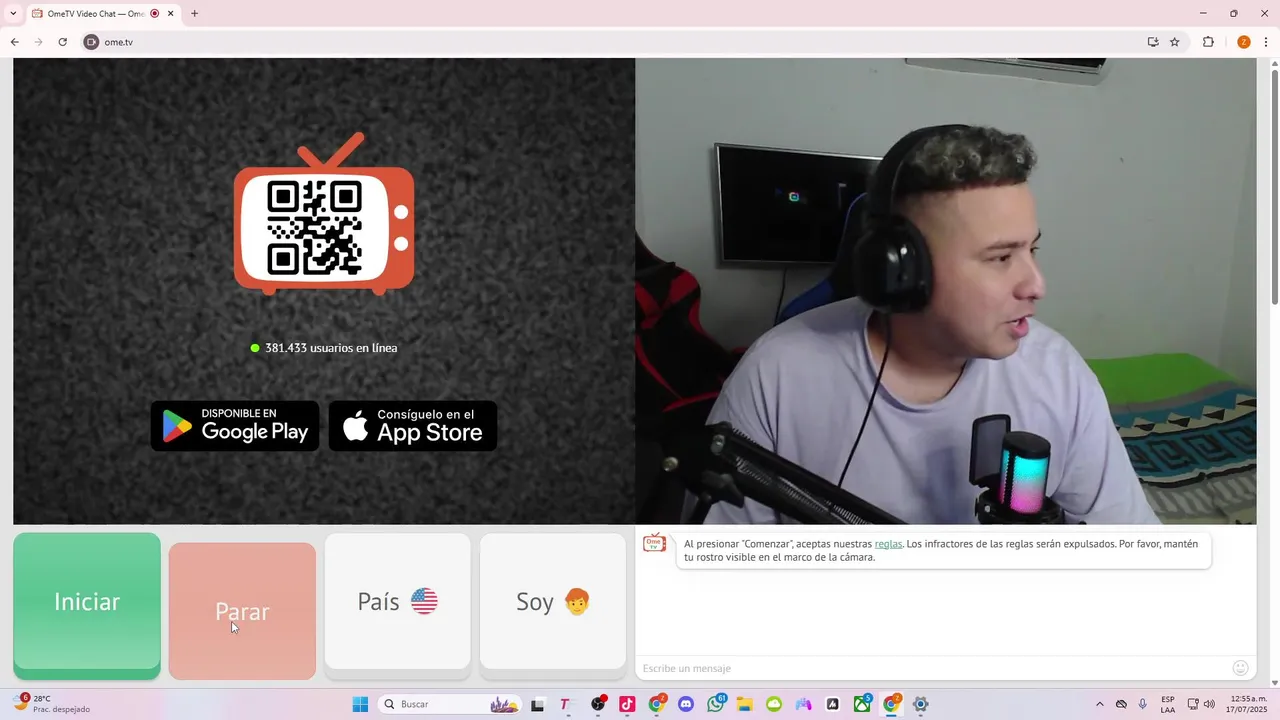
Task: Open first Chrome icon left of Discord
Action: [657, 704]
